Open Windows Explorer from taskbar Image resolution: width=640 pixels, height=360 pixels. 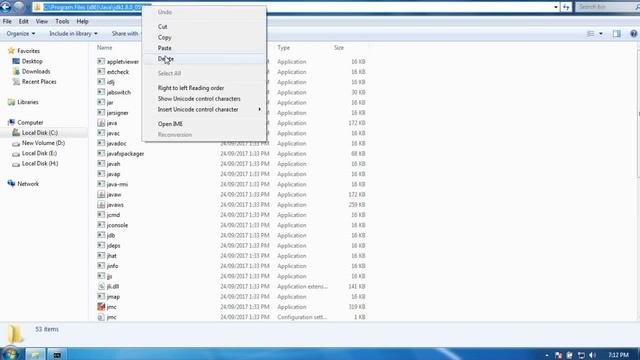point(36,354)
